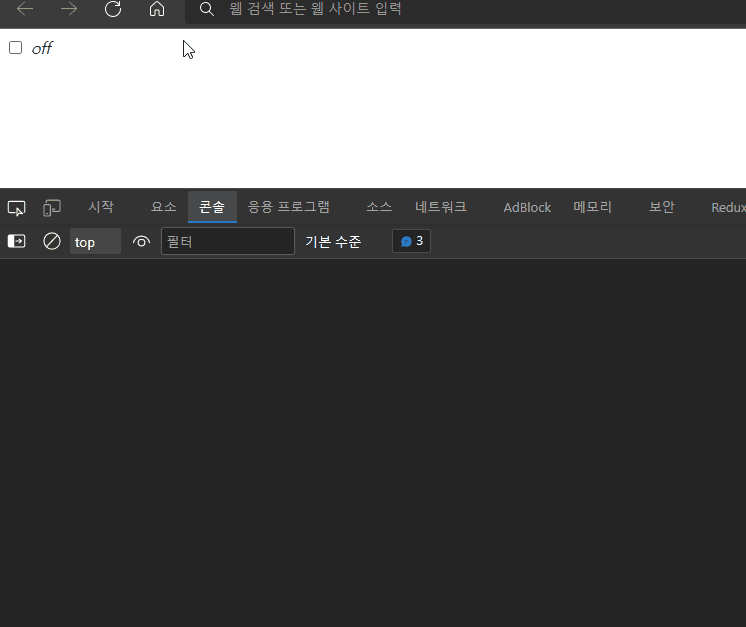This screenshot has height=627, width=746.
Task: Click the browser forward arrow
Action: (x=69, y=9)
